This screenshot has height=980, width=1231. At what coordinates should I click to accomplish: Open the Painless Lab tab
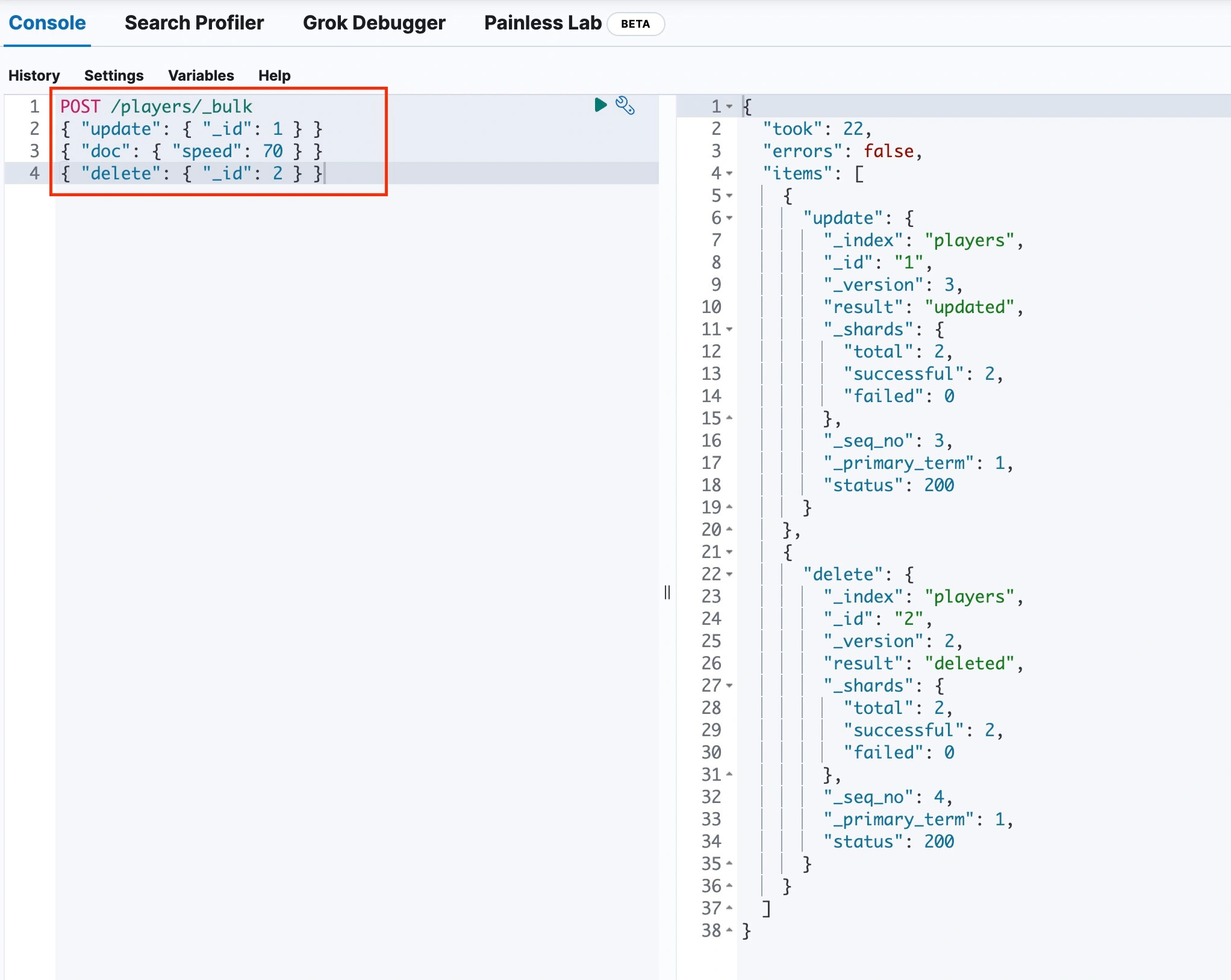(x=542, y=23)
